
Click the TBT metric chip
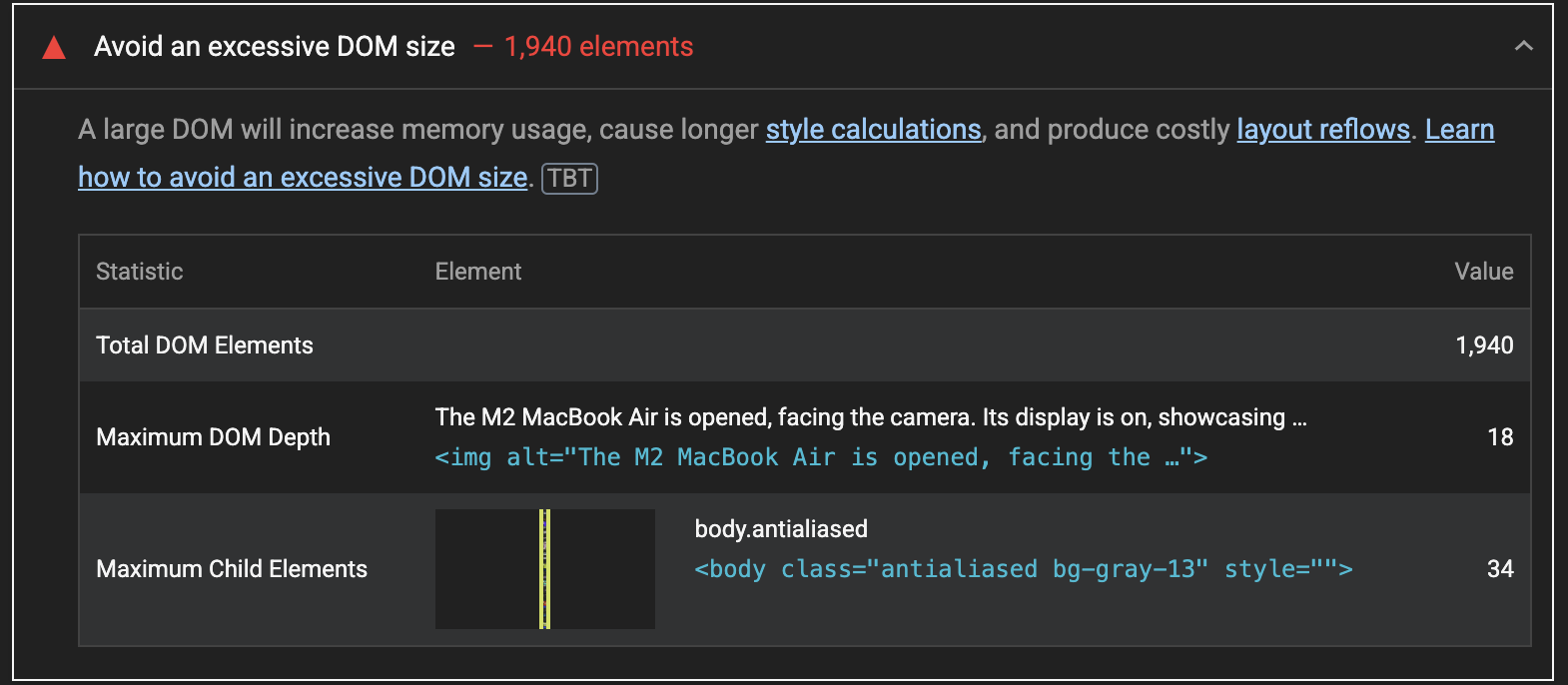pyautogui.click(x=569, y=179)
